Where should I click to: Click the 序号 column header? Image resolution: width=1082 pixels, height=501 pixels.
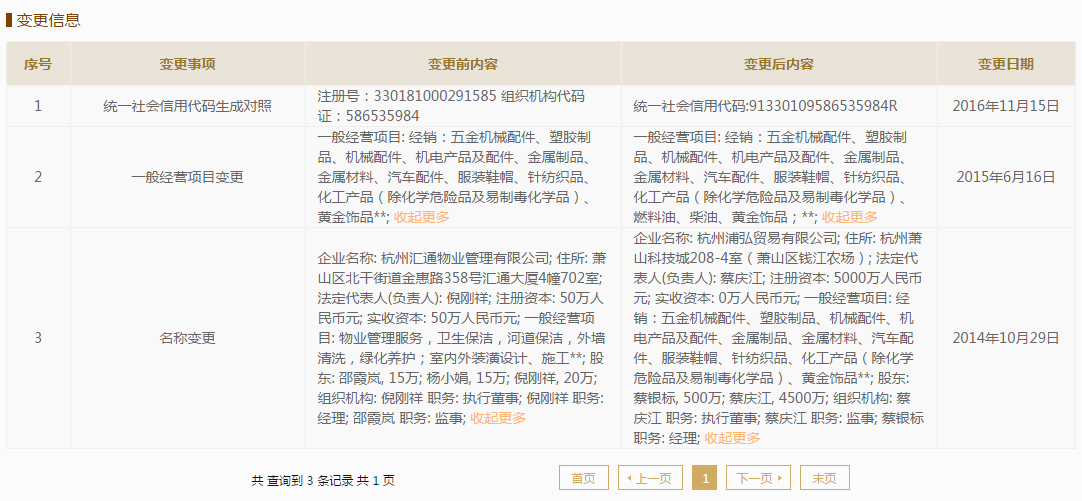coord(38,64)
